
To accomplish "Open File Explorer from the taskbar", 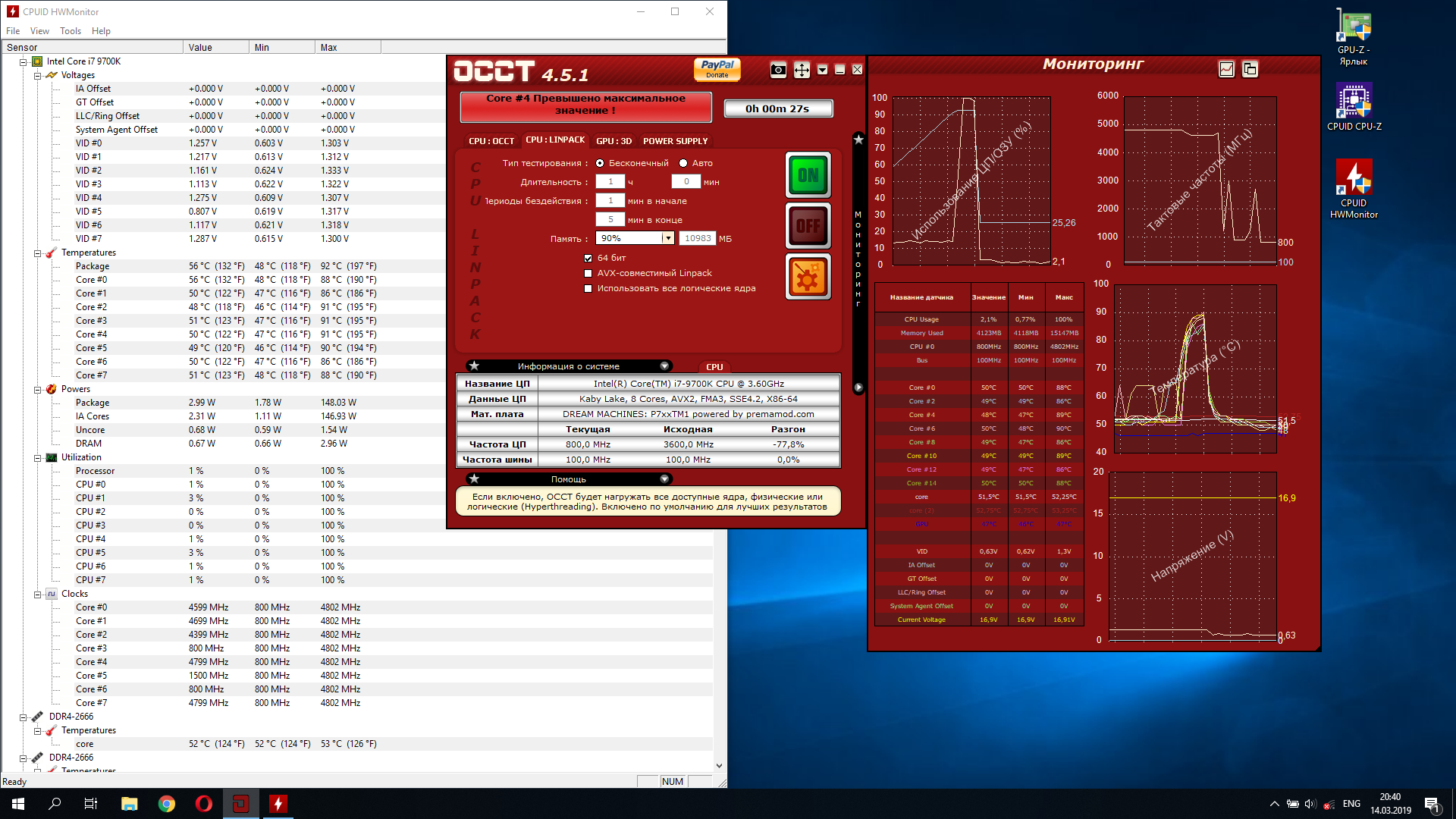I will tap(129, 804).
